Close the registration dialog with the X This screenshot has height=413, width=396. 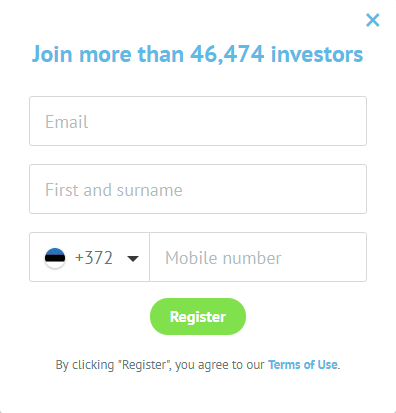click(373, 20)
